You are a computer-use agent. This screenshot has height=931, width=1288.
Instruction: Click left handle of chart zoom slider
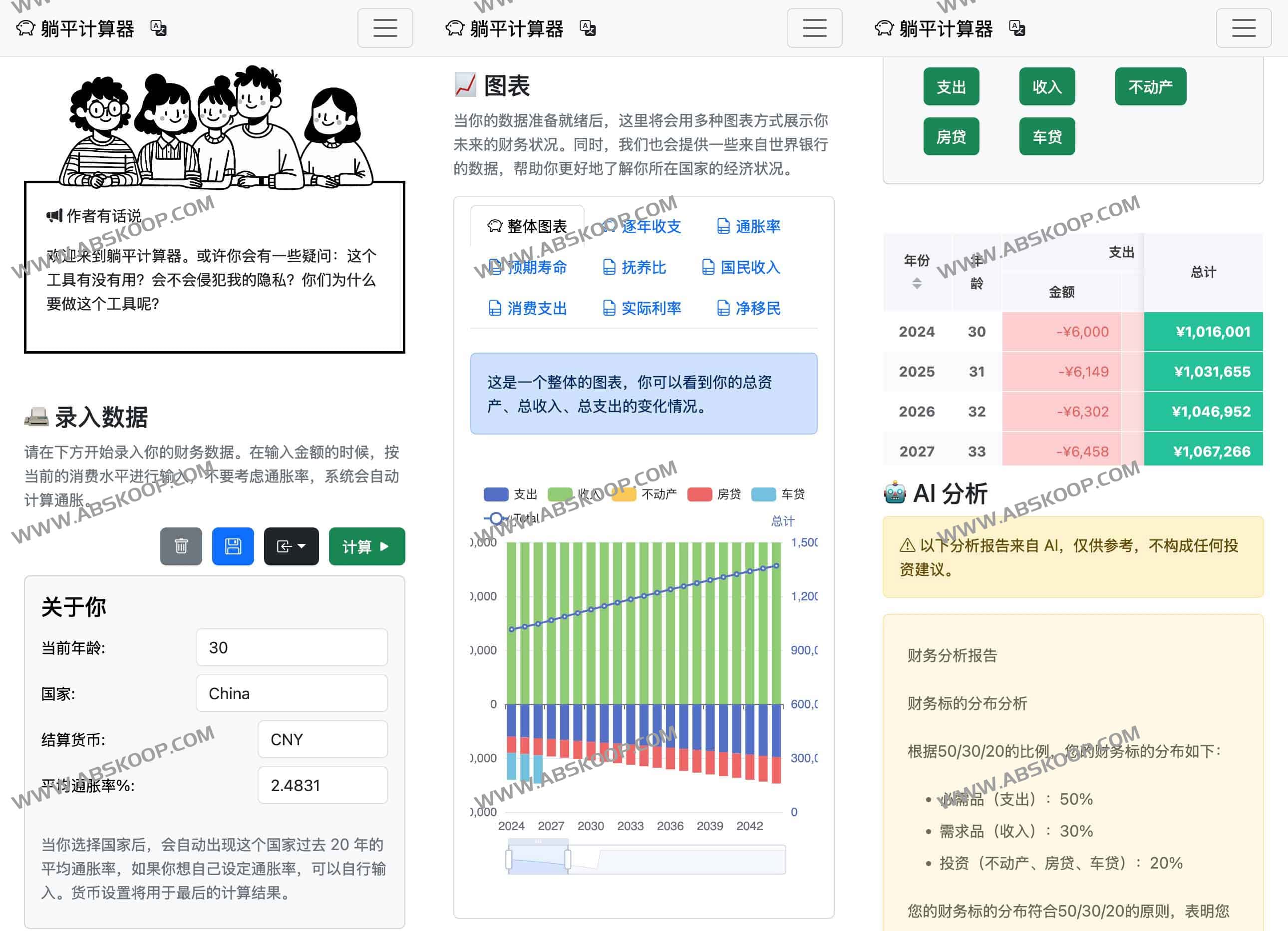pos(509,859)
